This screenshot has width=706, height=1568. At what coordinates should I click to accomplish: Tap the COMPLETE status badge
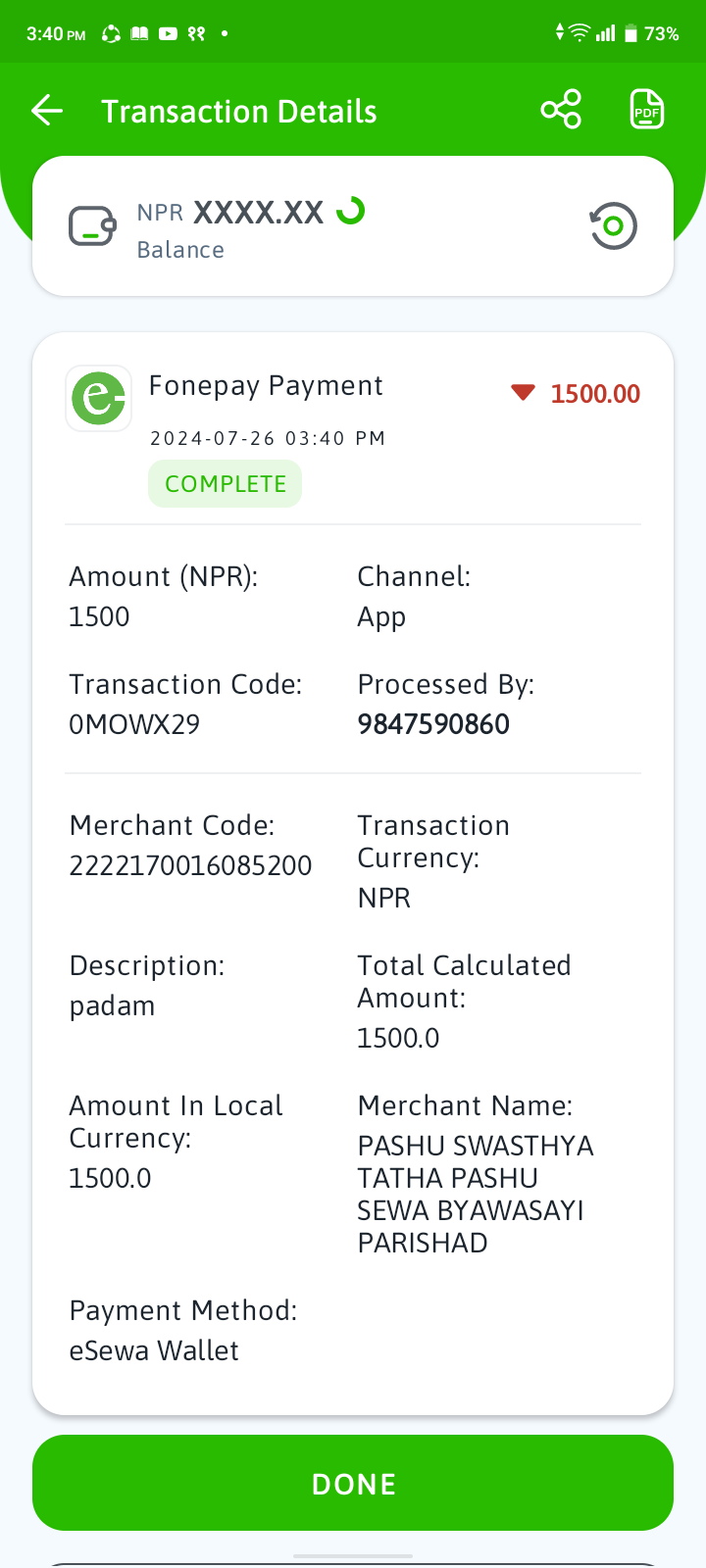pos(226,484)
